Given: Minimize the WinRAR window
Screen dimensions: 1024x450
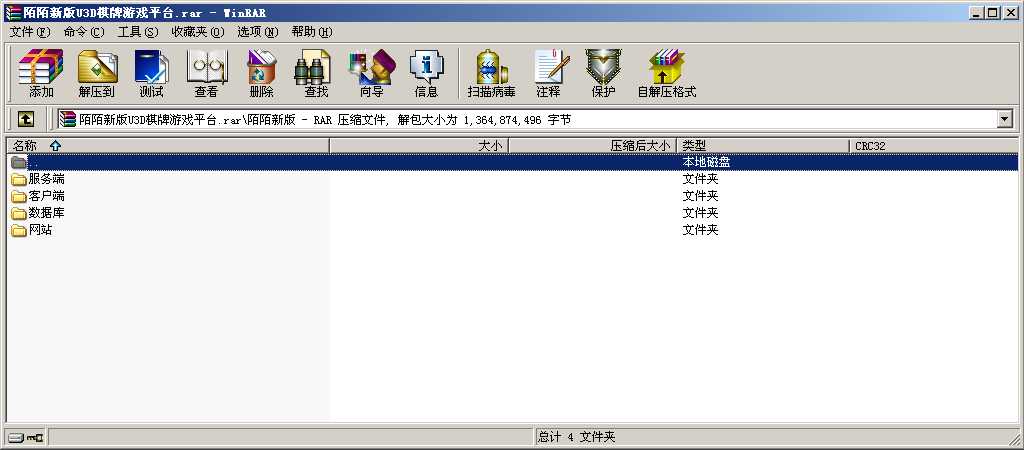Looking at the screenshot, I should coord(978,12).
